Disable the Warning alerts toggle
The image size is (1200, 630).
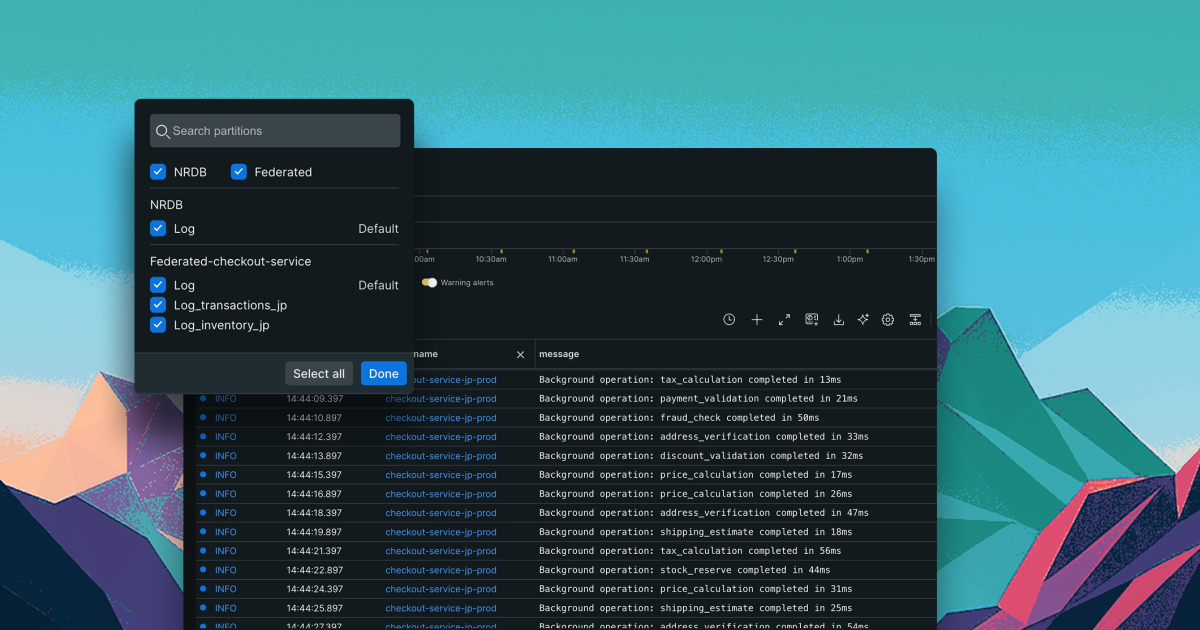[429, 283]
